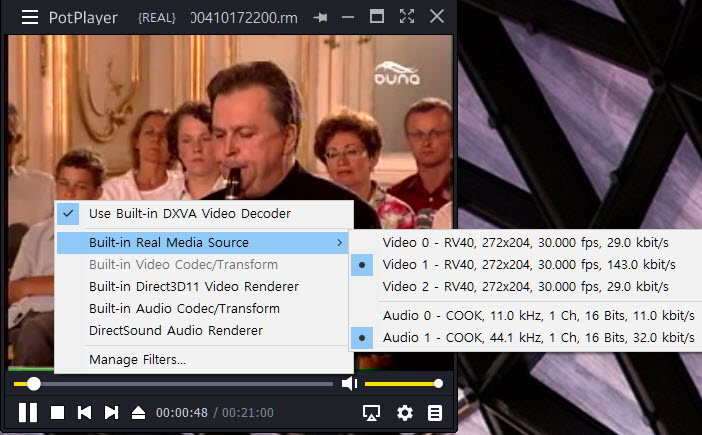
Task: Switch PotPlayer to fullscreen mode
Action: [x=407, y=17]
